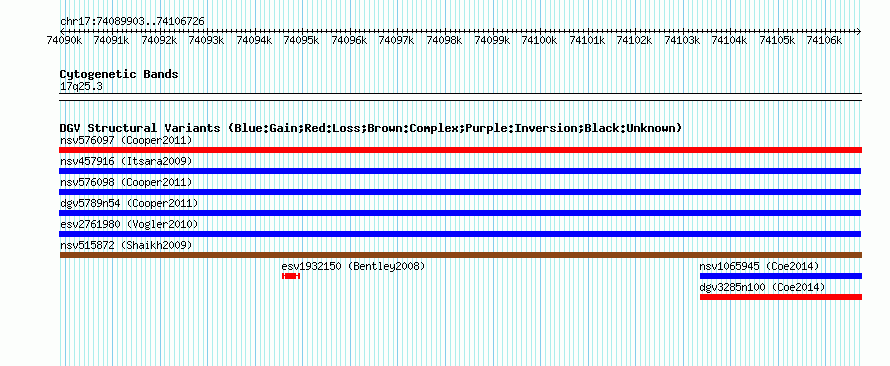
Task: Open esv2761980 (Vogler2010) label
Action: [x=129, y=225]
